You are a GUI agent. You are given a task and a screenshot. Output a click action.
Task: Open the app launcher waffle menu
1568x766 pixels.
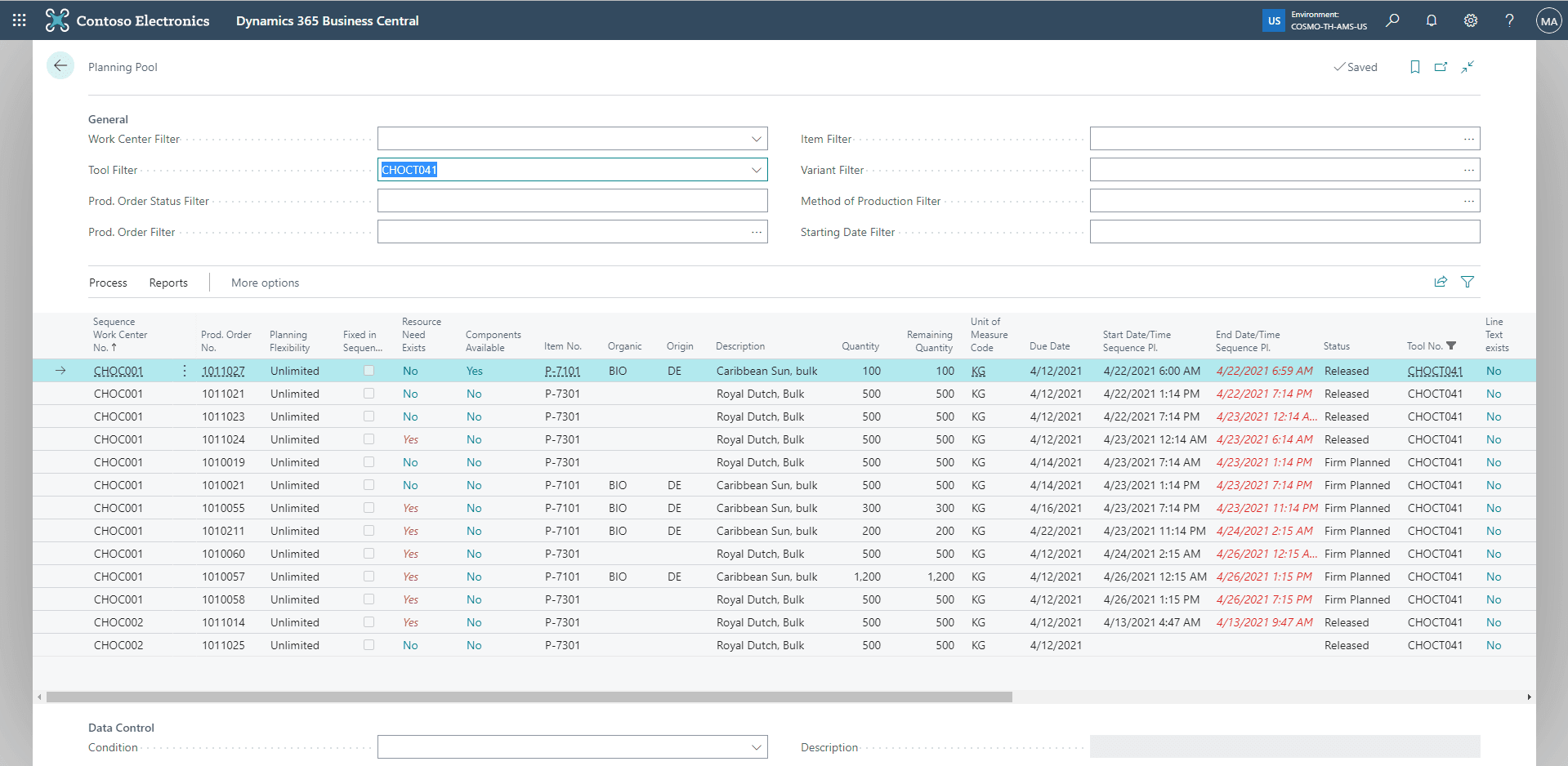[20, 20]
